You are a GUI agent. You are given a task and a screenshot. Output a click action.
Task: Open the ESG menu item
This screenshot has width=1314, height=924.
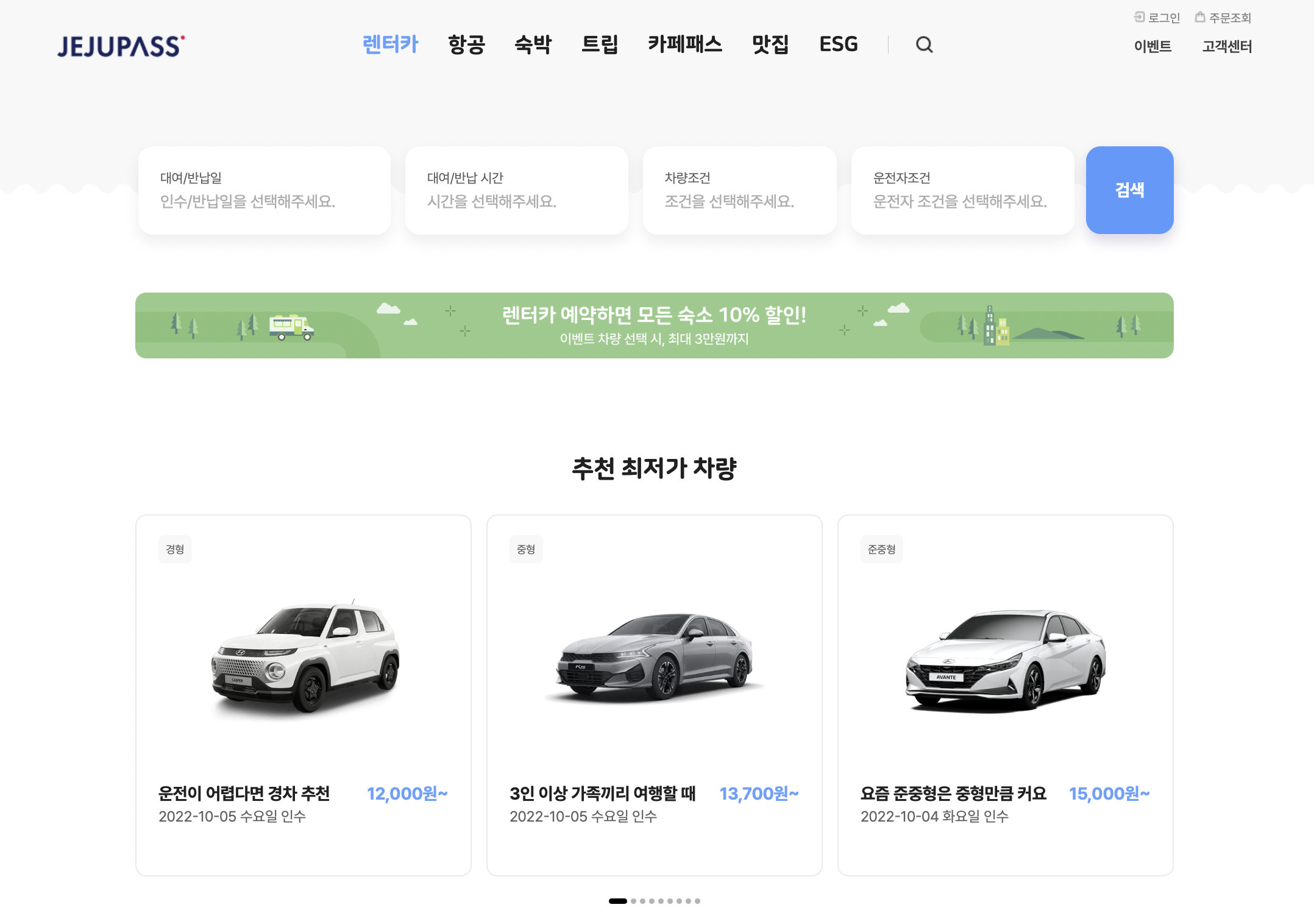(x=839, y=44)
